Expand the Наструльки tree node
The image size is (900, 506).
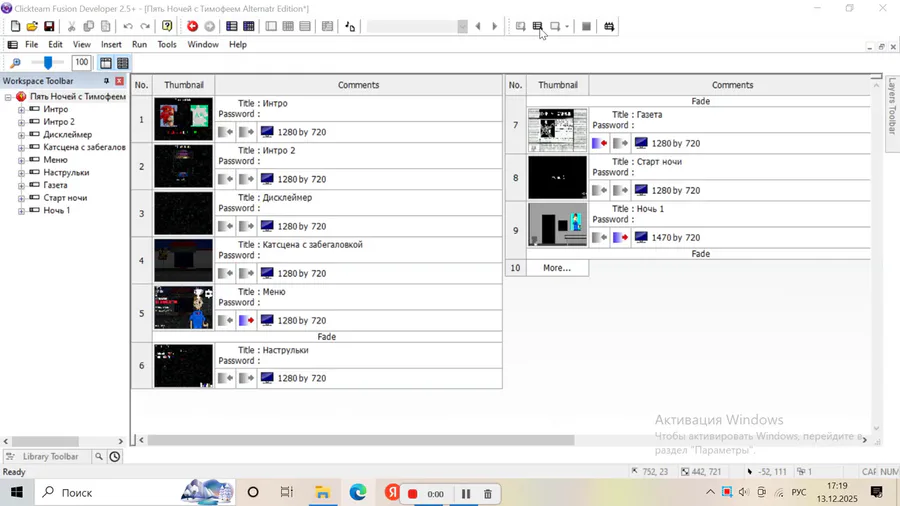21,173
